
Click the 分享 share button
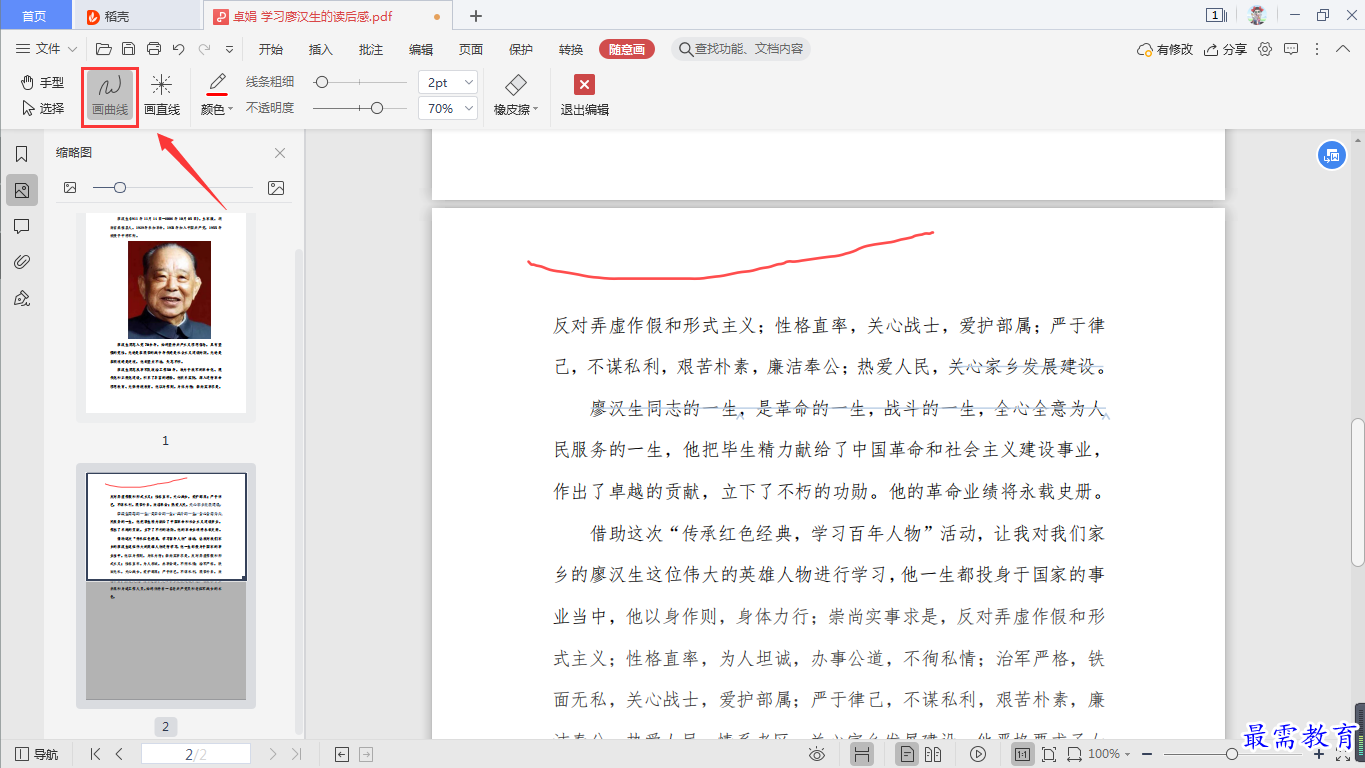(1225, 49)
